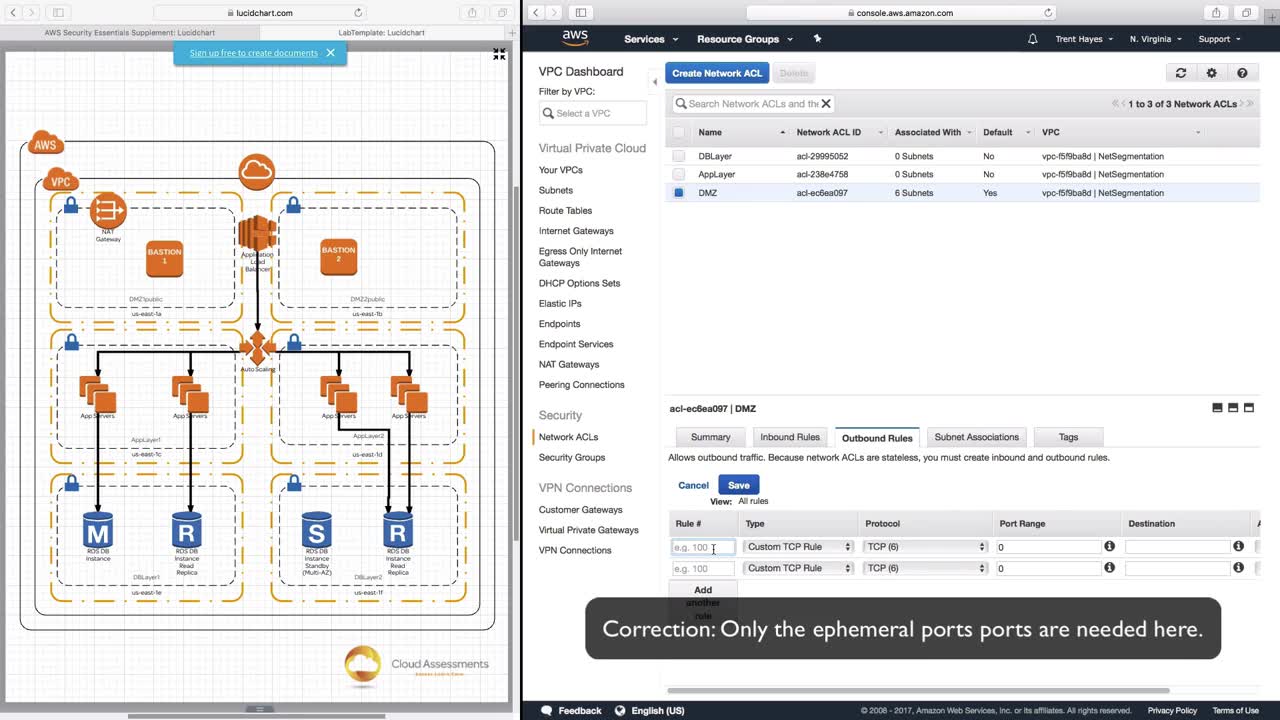
Task: Go back in the Lucidchart Safari window
Action: [13, 13]
